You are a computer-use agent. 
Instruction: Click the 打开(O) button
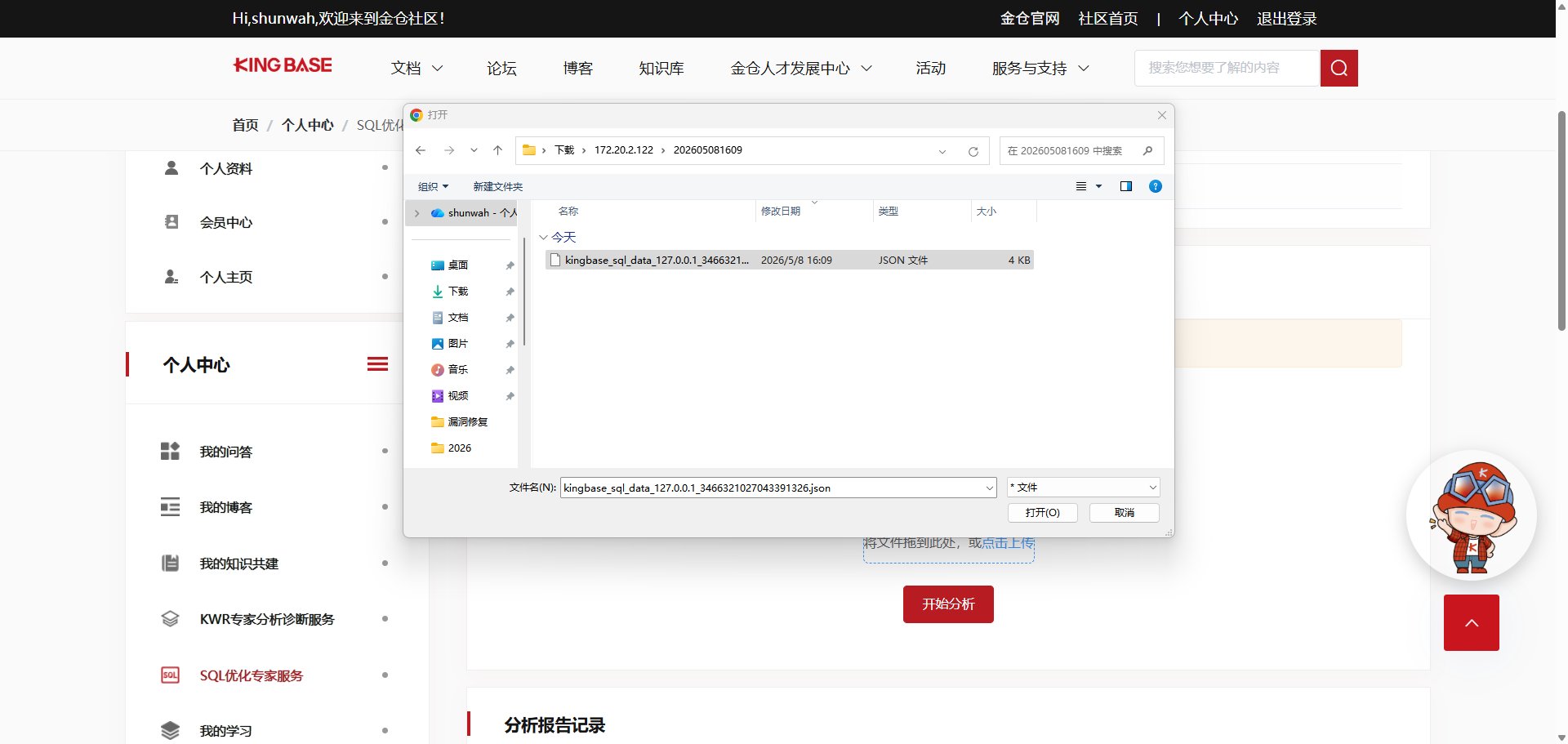tap(1043, 513)
